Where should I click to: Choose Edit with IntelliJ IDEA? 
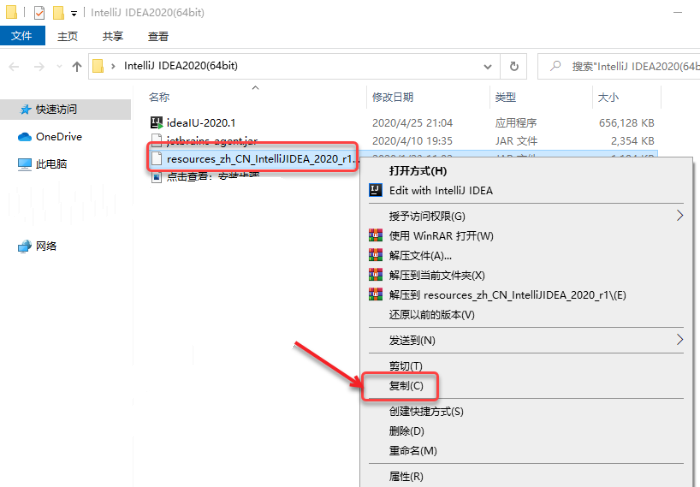click(x=441, y=191)
